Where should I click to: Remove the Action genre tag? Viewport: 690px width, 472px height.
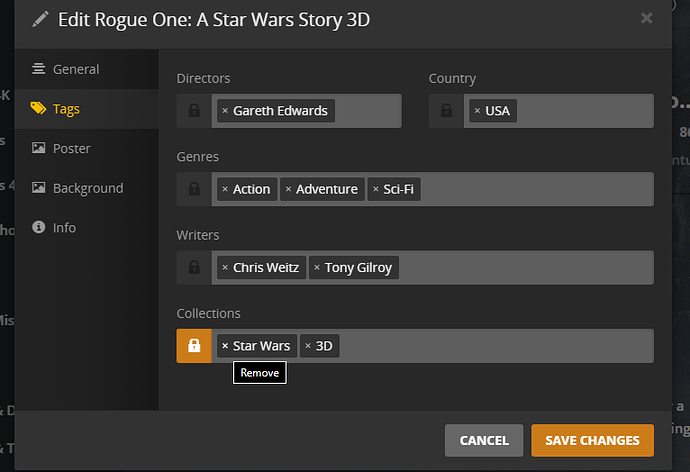[225, 189]
